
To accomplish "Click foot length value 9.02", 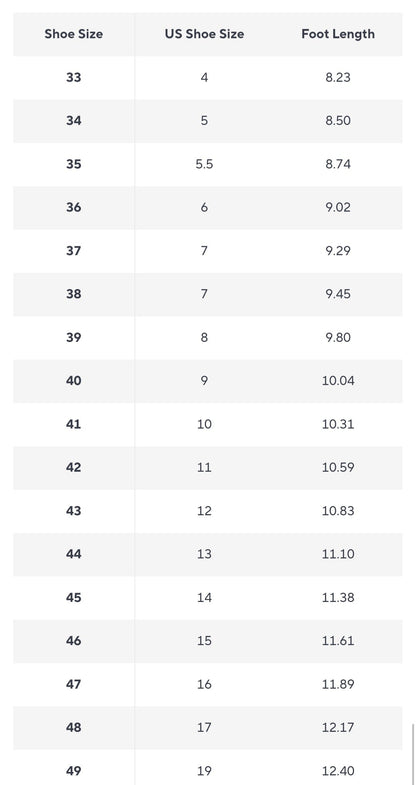I will (x=338, y=207).
